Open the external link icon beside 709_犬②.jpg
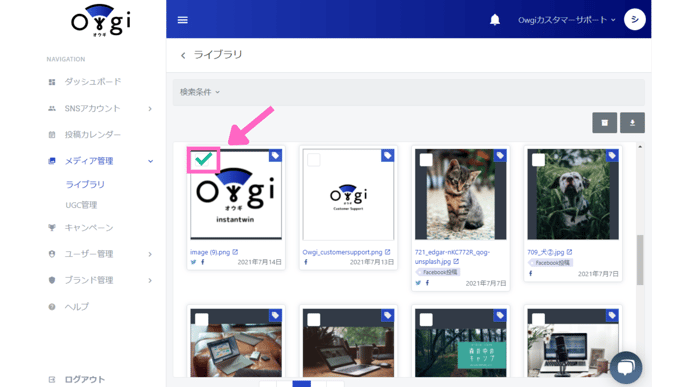Viewport: 688px width, 387px height. [x=569, y=252]
